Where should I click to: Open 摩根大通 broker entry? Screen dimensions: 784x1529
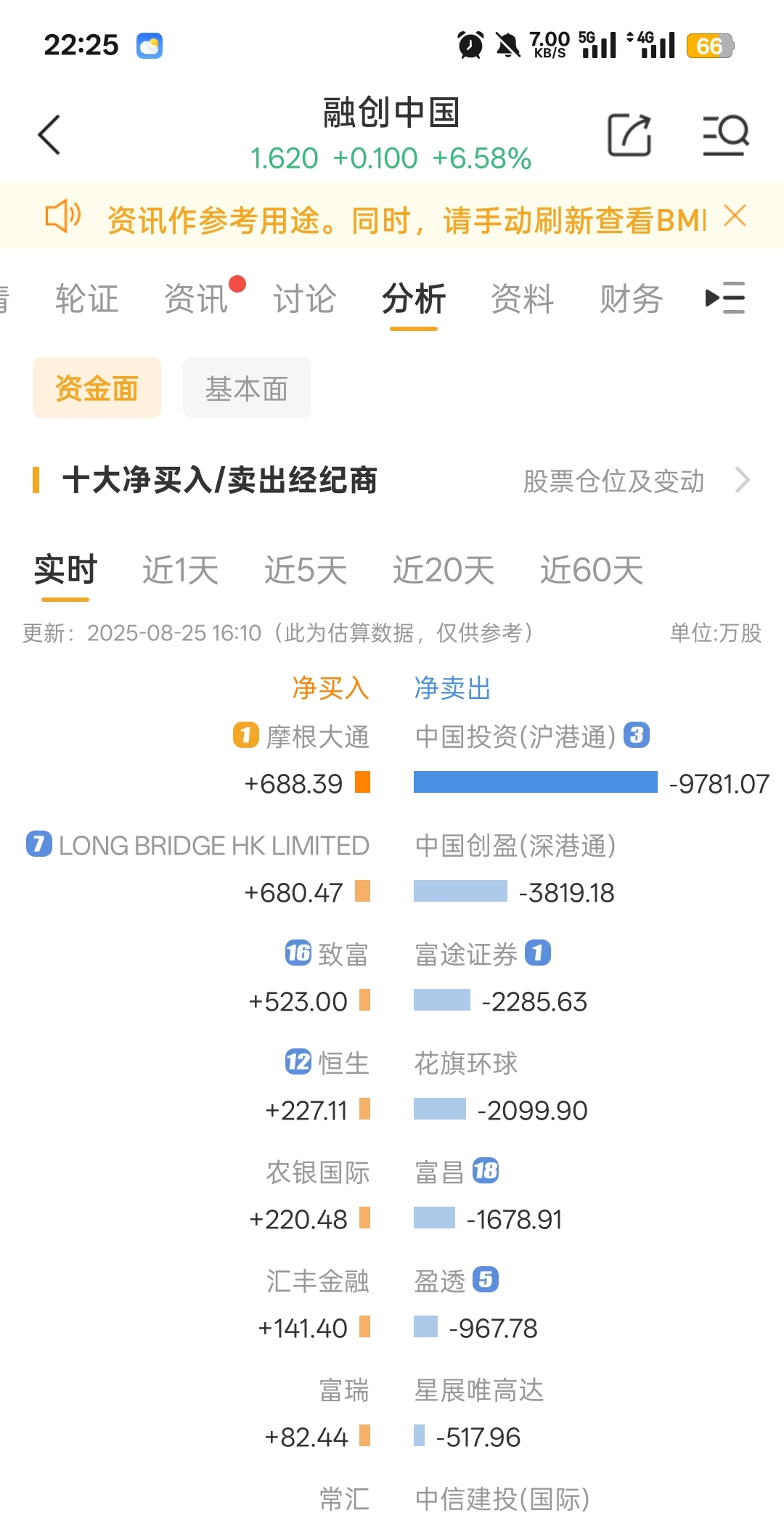tap(318, 736)
